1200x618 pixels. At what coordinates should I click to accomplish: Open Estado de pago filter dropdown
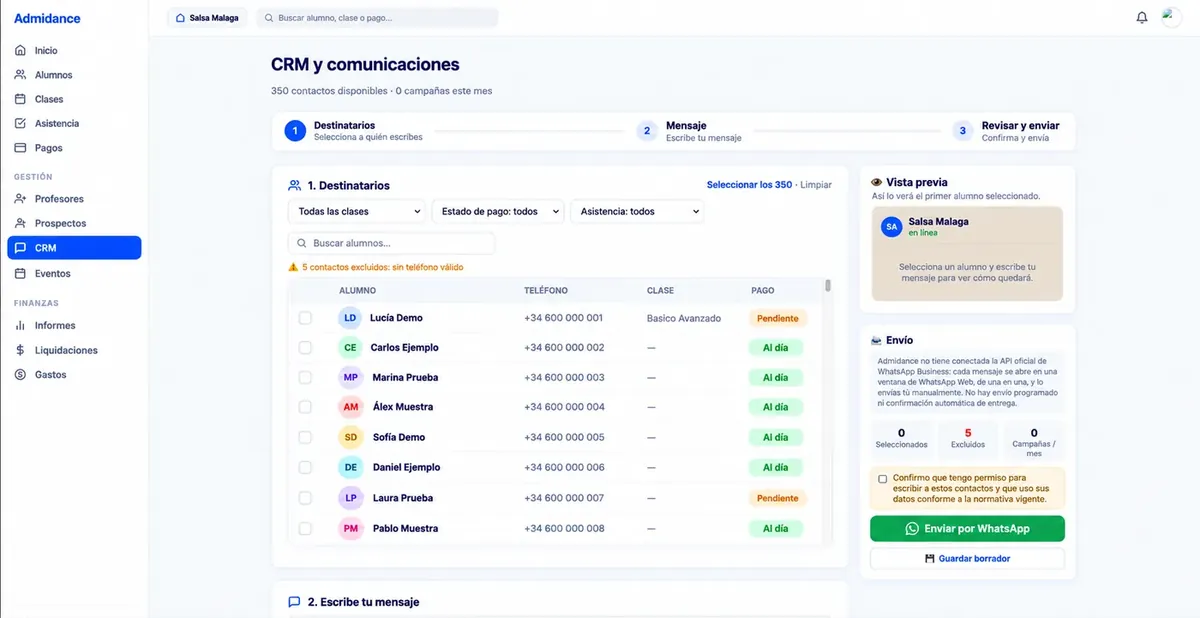[x=497, y=212]
